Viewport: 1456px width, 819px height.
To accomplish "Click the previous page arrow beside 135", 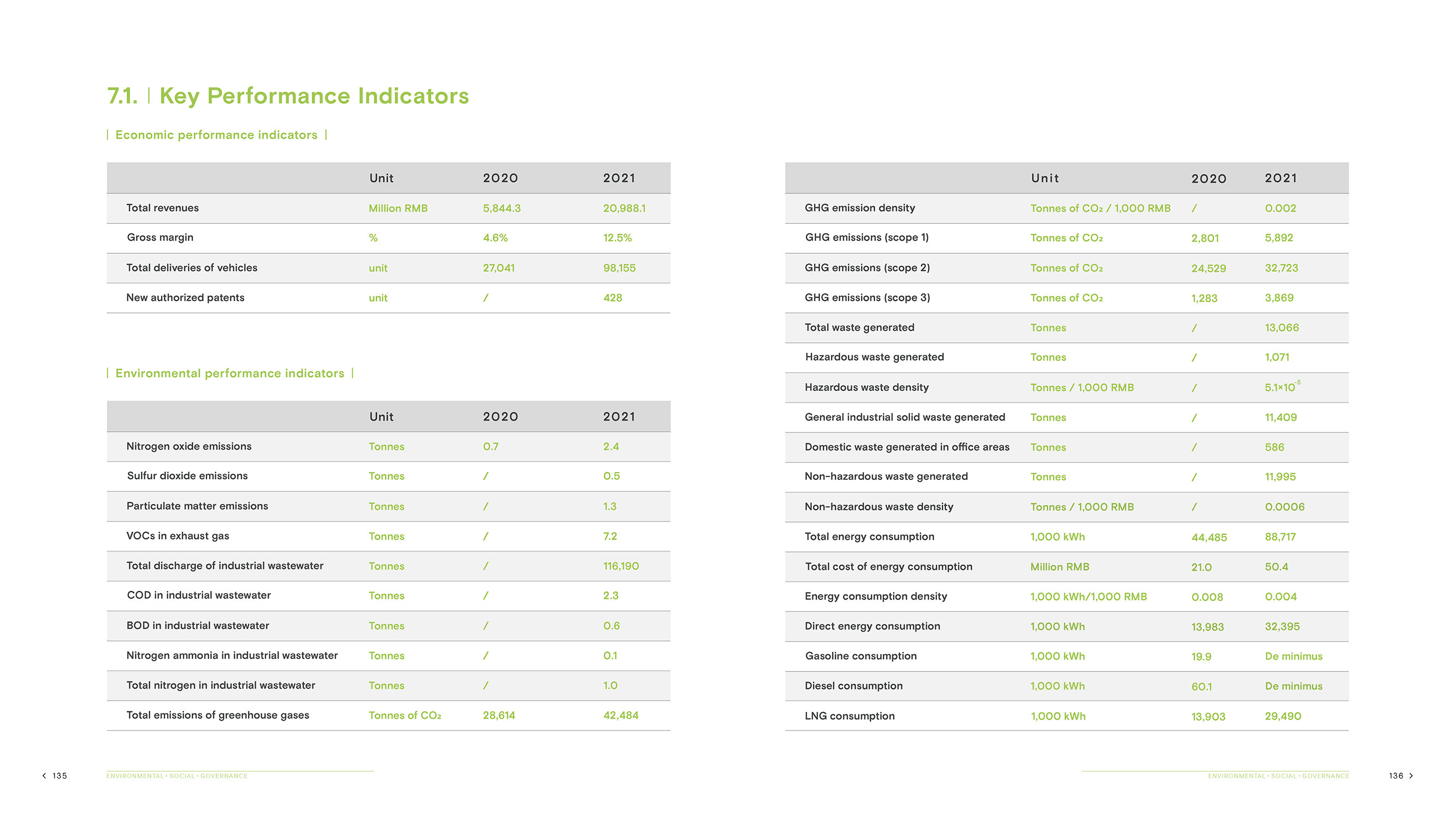I will pyautogui.click(x=44, y=775).
